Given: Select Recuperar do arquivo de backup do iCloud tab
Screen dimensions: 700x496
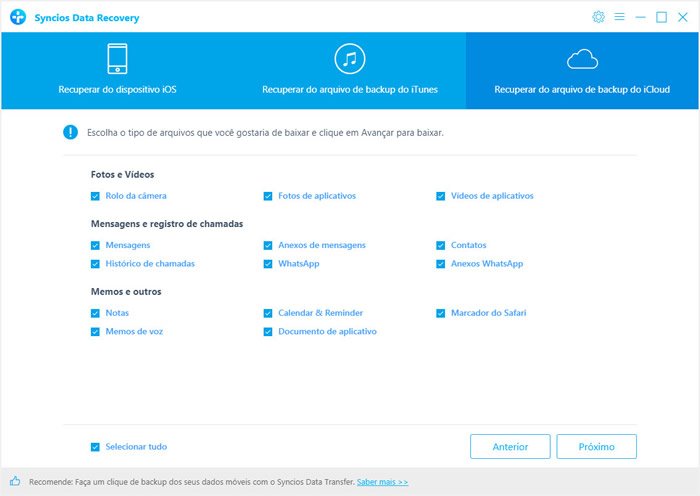Looking at the screenshot, I should point(582,71).
